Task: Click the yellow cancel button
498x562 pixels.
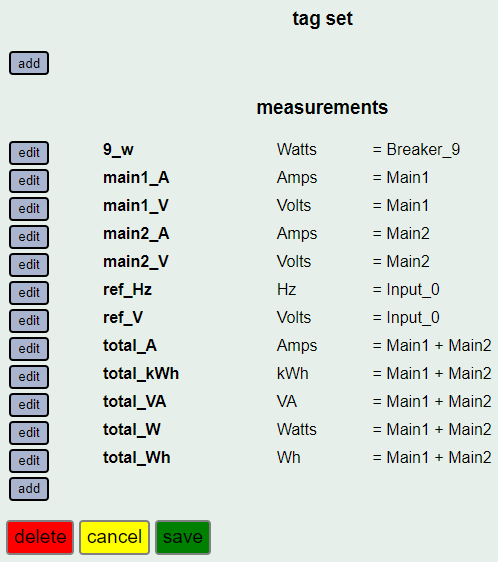Action: tap(114, 537)
